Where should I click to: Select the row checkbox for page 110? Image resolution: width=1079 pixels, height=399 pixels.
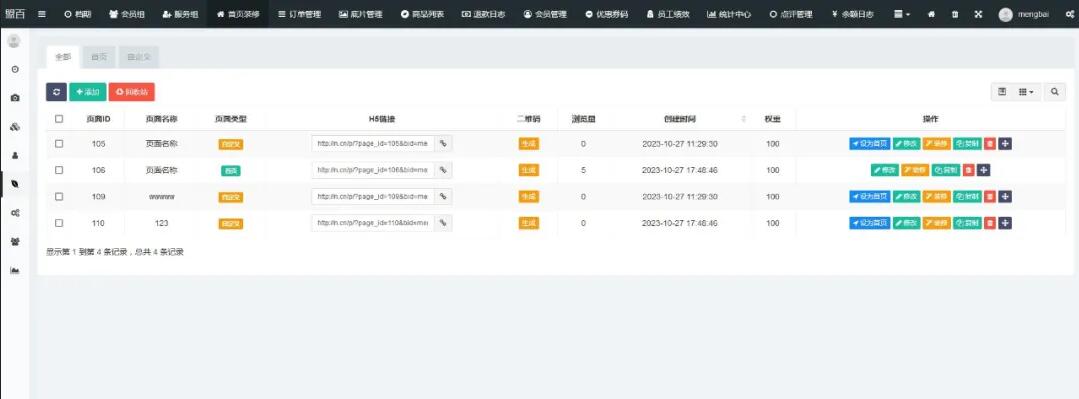[59, 223]
